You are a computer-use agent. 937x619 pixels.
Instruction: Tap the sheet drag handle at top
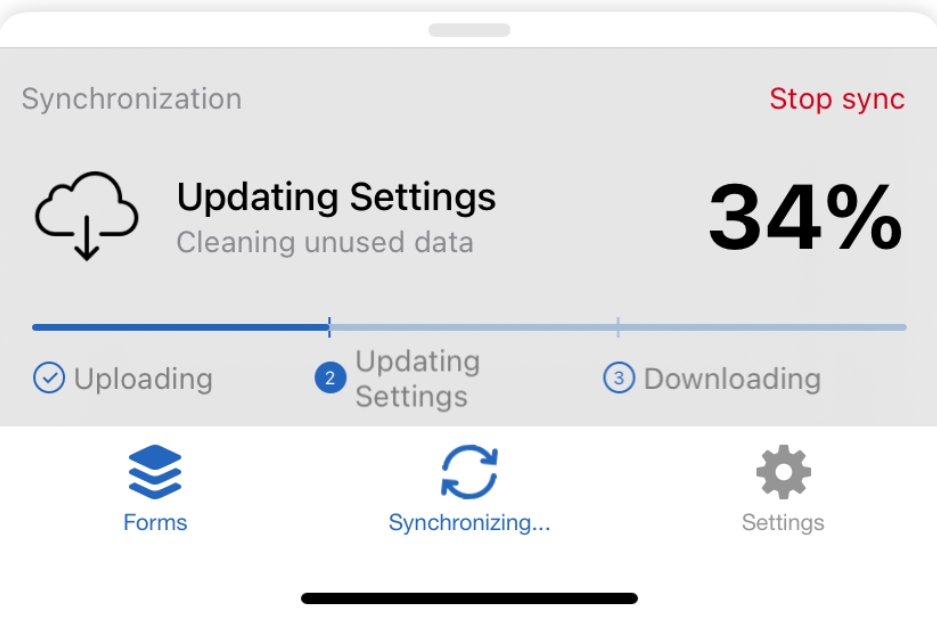pos(469,30)
